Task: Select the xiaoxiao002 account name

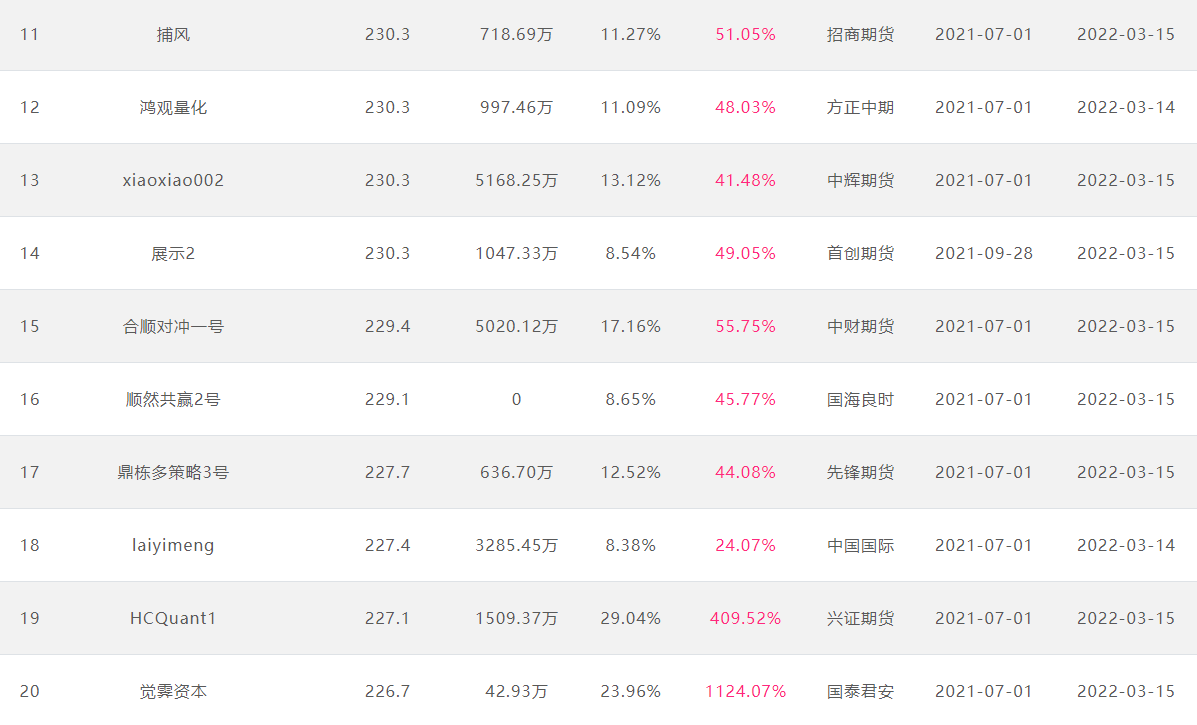Action: click(173, 180)
